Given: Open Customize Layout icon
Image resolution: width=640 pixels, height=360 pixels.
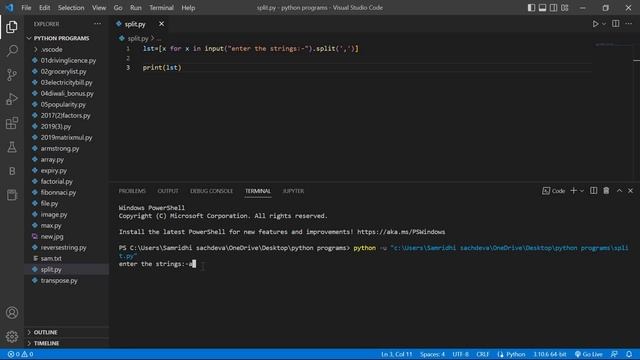Looking at the screenshot, I should tap(564, 8).
